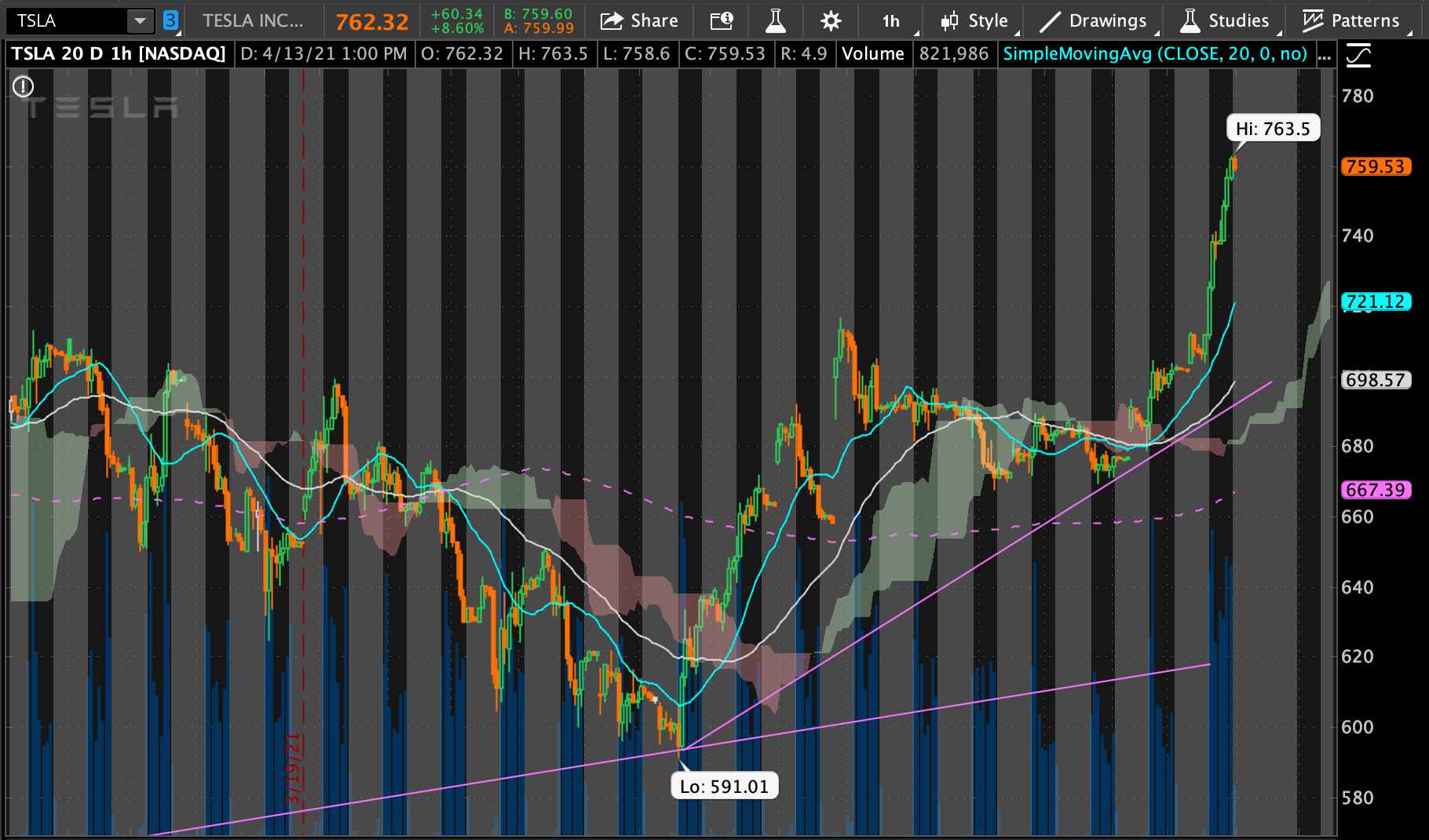Viewport: 1429px width, 840px height.
Task: Click the white 698.57 price axis tag
Action: 1376,380
